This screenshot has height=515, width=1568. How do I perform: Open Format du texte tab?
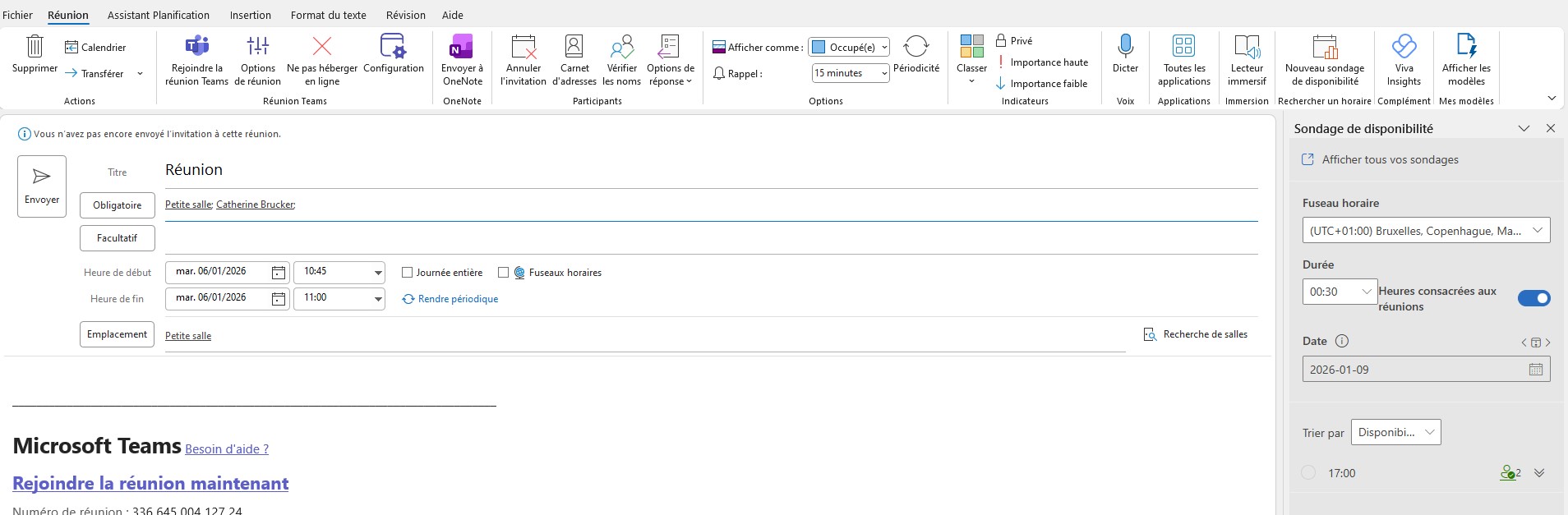click(329, 15)
